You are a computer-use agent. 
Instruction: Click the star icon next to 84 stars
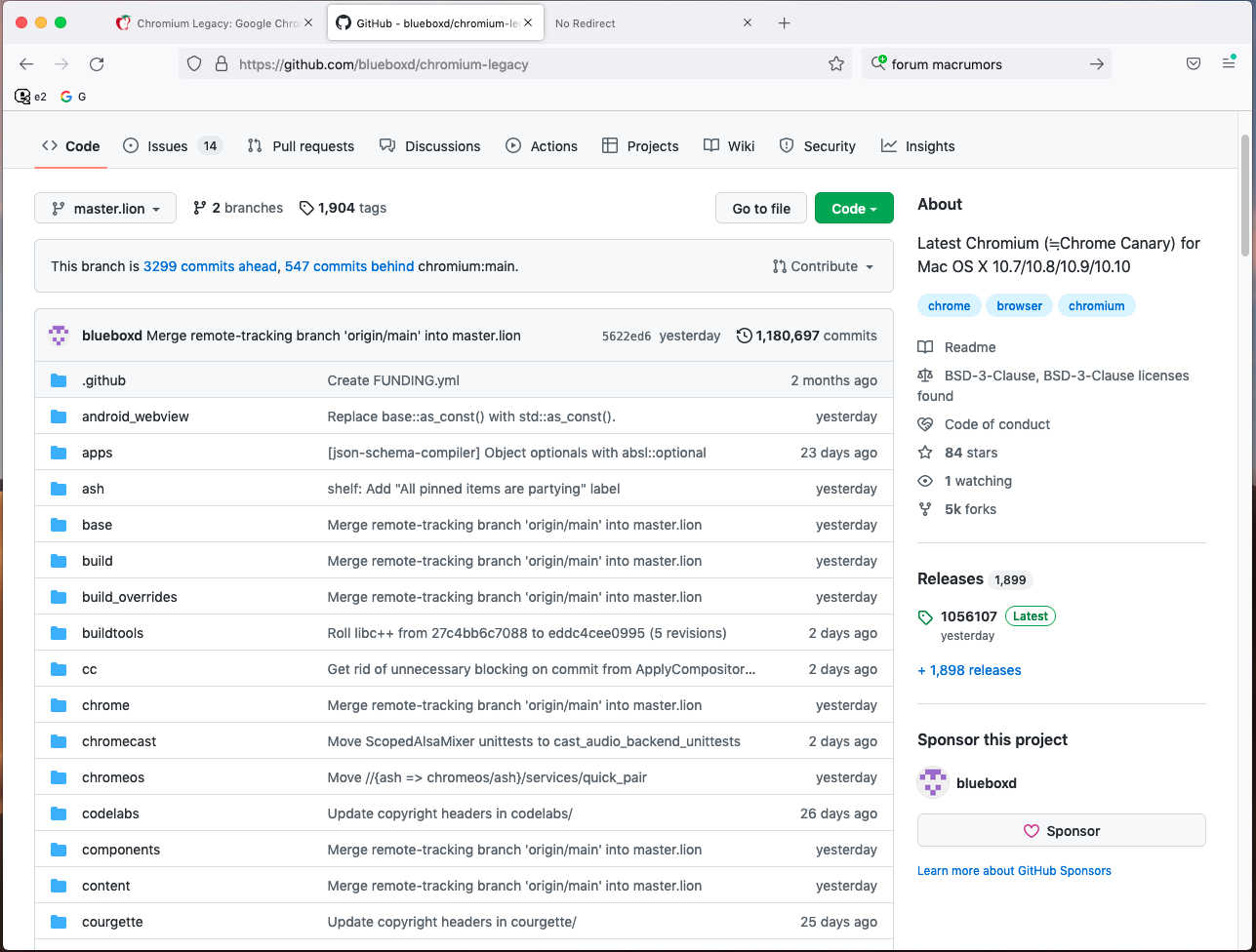coord(925,453)
